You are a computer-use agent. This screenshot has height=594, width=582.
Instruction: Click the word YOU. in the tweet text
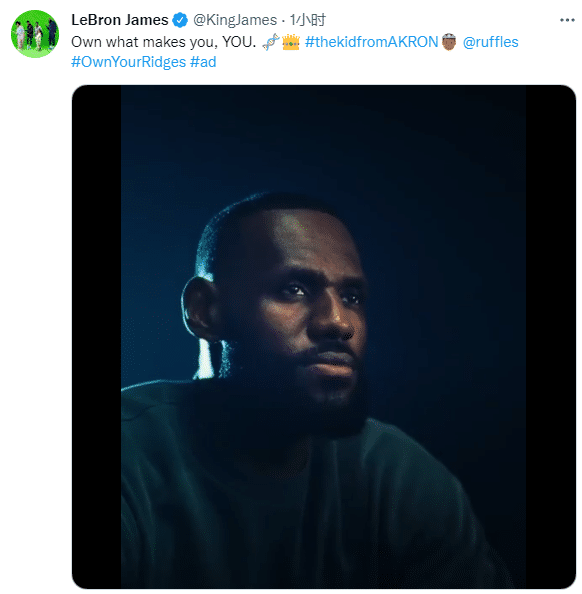coord(239,42)
